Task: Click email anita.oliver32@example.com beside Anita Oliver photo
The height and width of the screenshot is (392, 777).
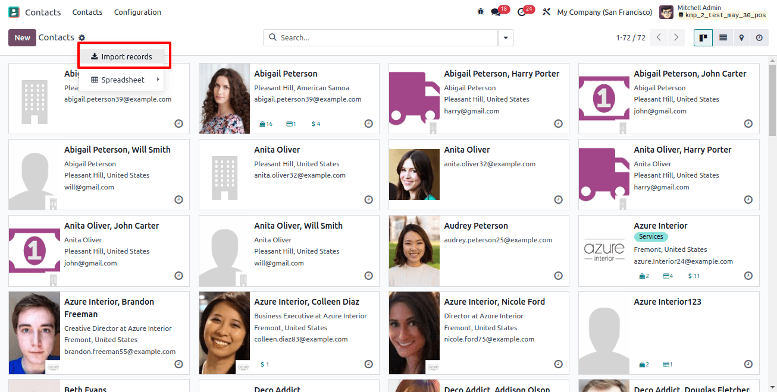Action: [x=490, y=164]
